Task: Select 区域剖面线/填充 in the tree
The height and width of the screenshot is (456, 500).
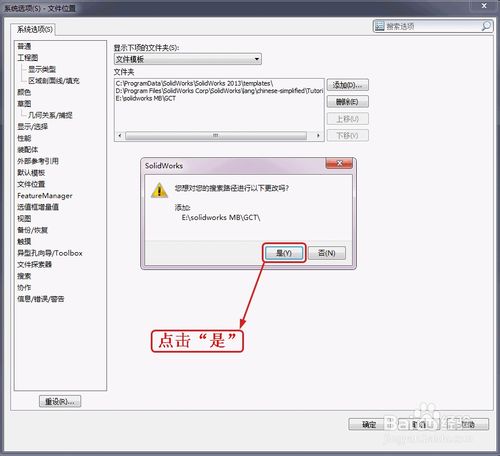Action: click(x=54, y=81)
